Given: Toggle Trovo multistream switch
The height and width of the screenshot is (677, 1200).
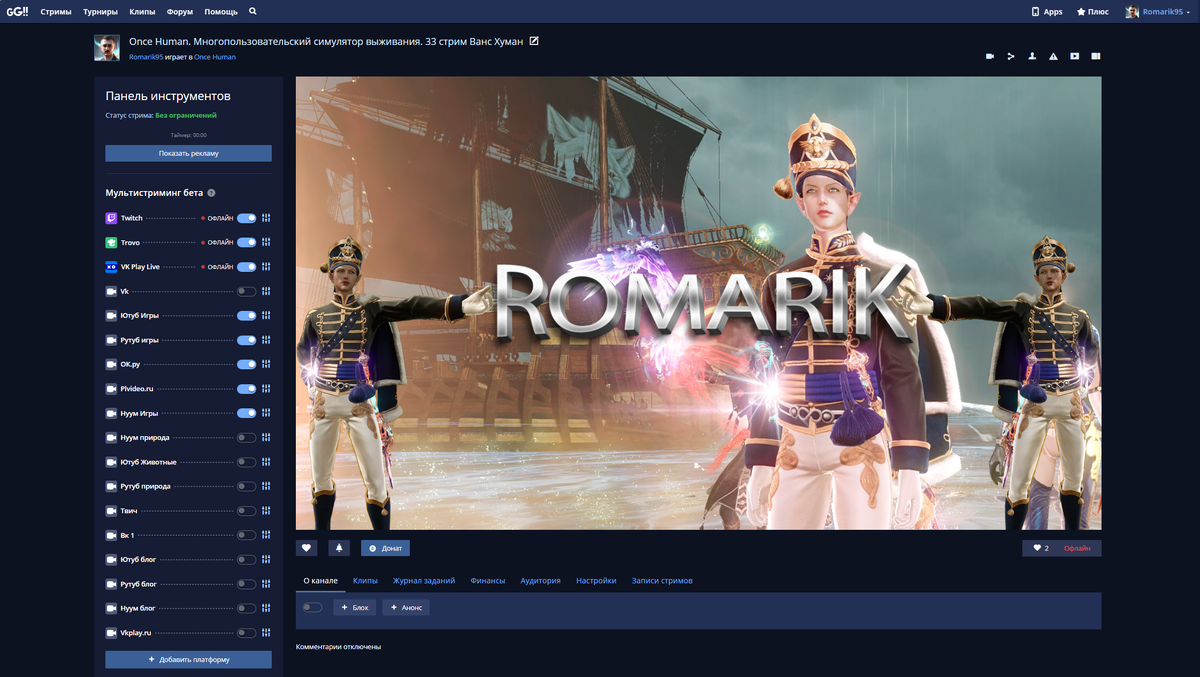Looking at the screenshot, I should pos(246,242).
